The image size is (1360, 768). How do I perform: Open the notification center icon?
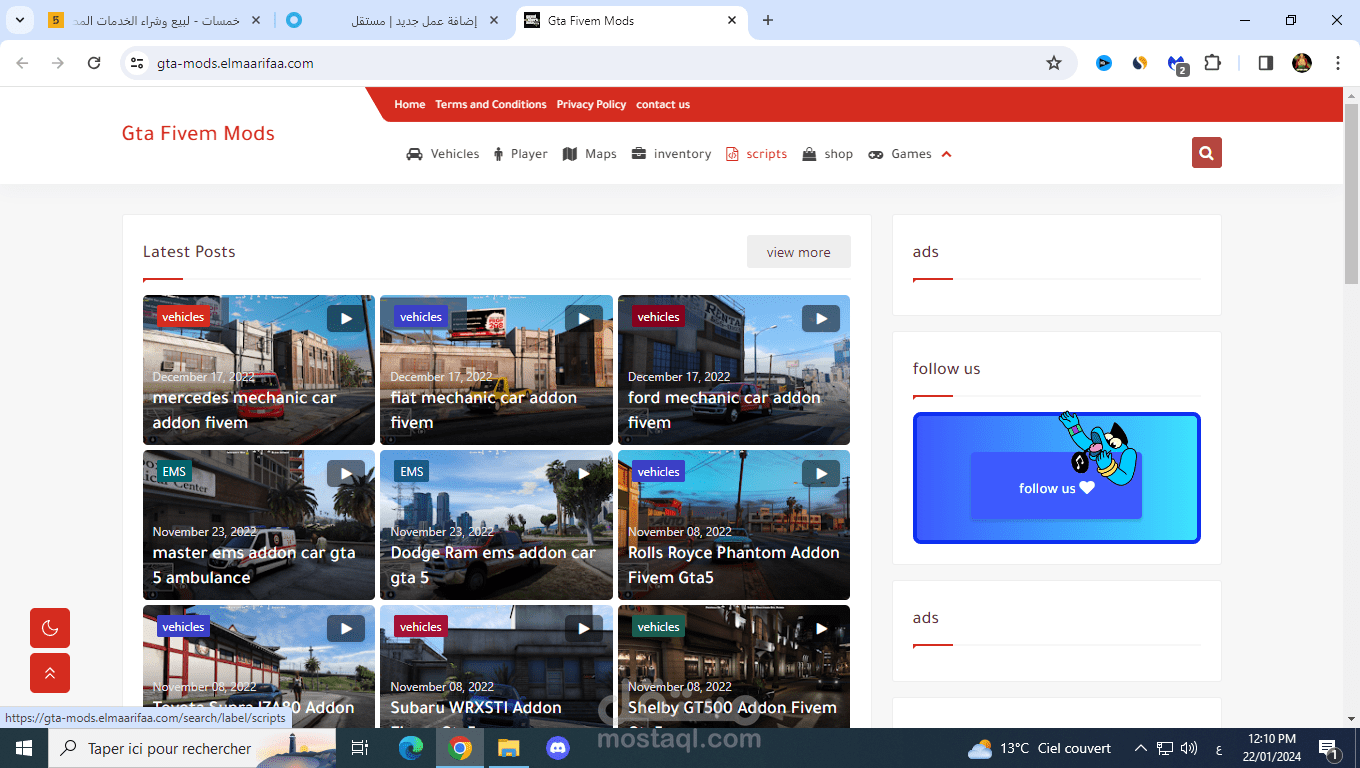point(1330,748)
